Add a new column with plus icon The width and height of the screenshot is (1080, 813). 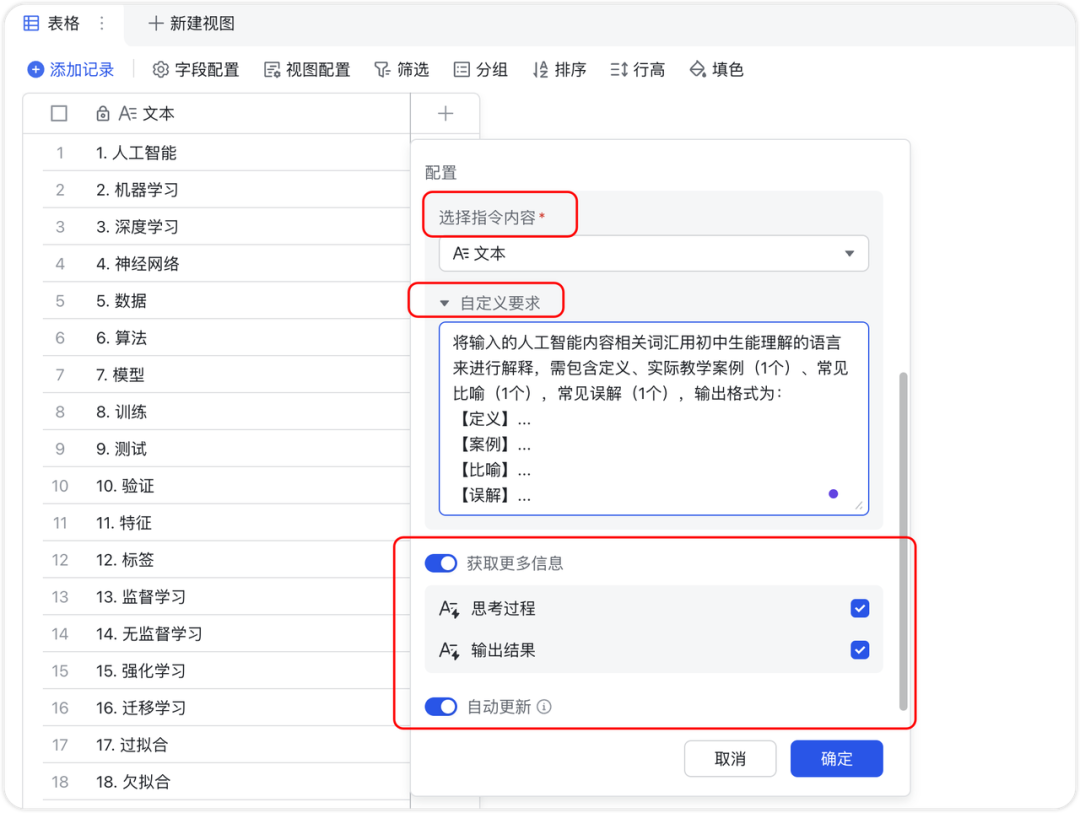(x=446, y=114)
